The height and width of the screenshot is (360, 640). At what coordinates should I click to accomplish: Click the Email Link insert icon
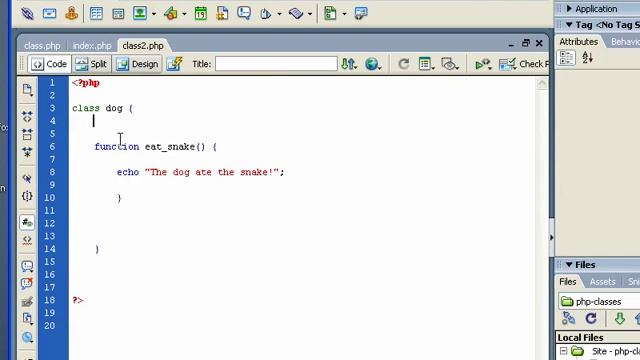49,13
